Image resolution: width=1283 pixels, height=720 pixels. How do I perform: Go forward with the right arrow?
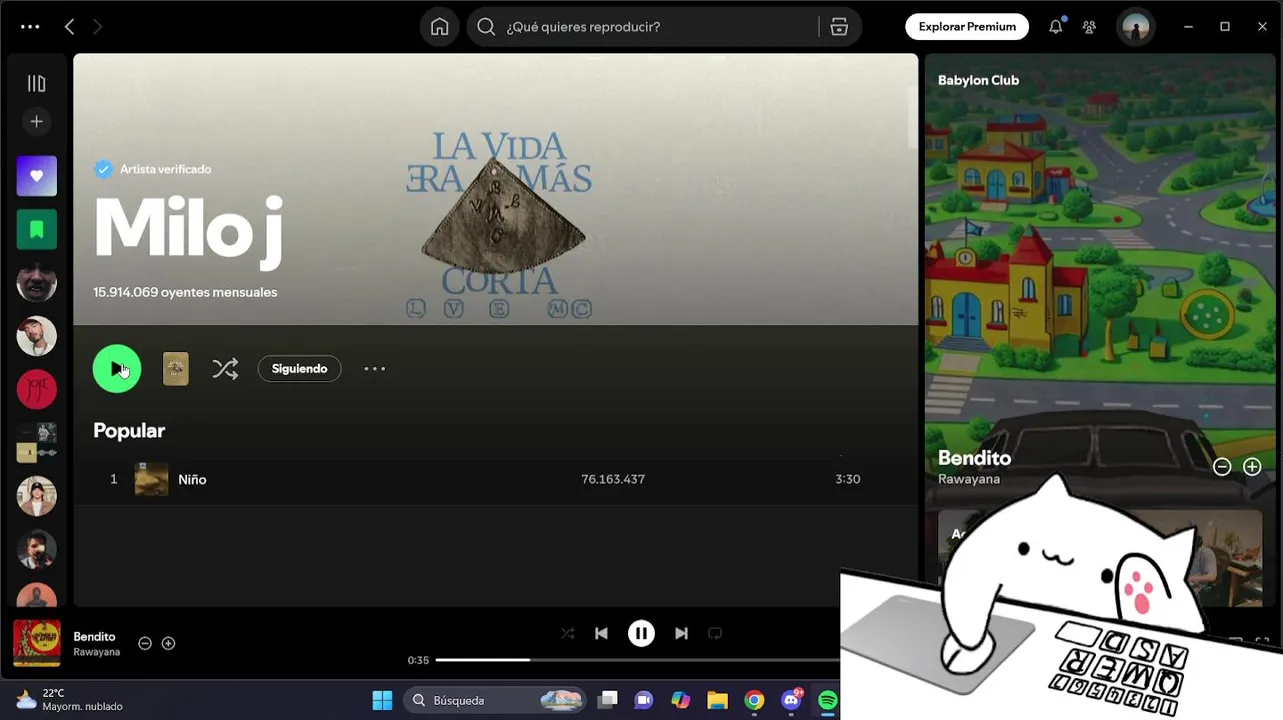(97, 27)
